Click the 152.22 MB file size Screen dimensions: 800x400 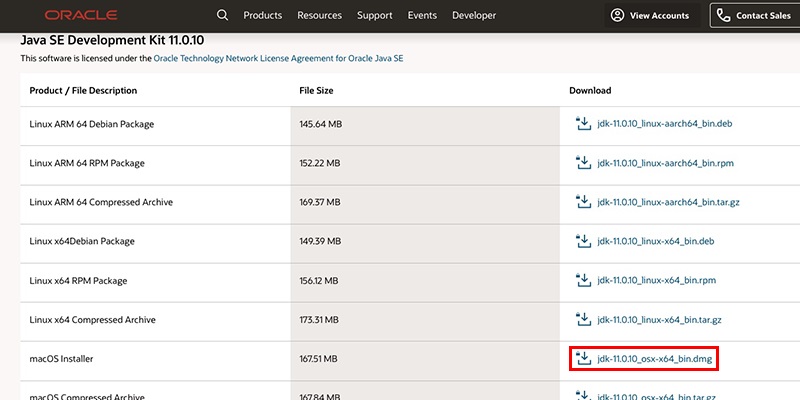320,163
